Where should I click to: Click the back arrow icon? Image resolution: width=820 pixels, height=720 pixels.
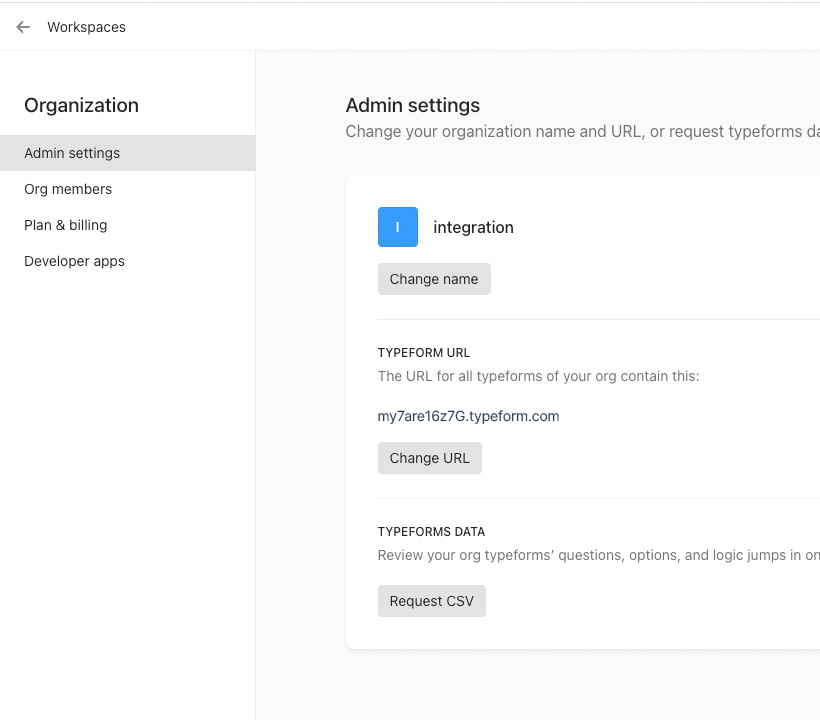tap(23, 27)
